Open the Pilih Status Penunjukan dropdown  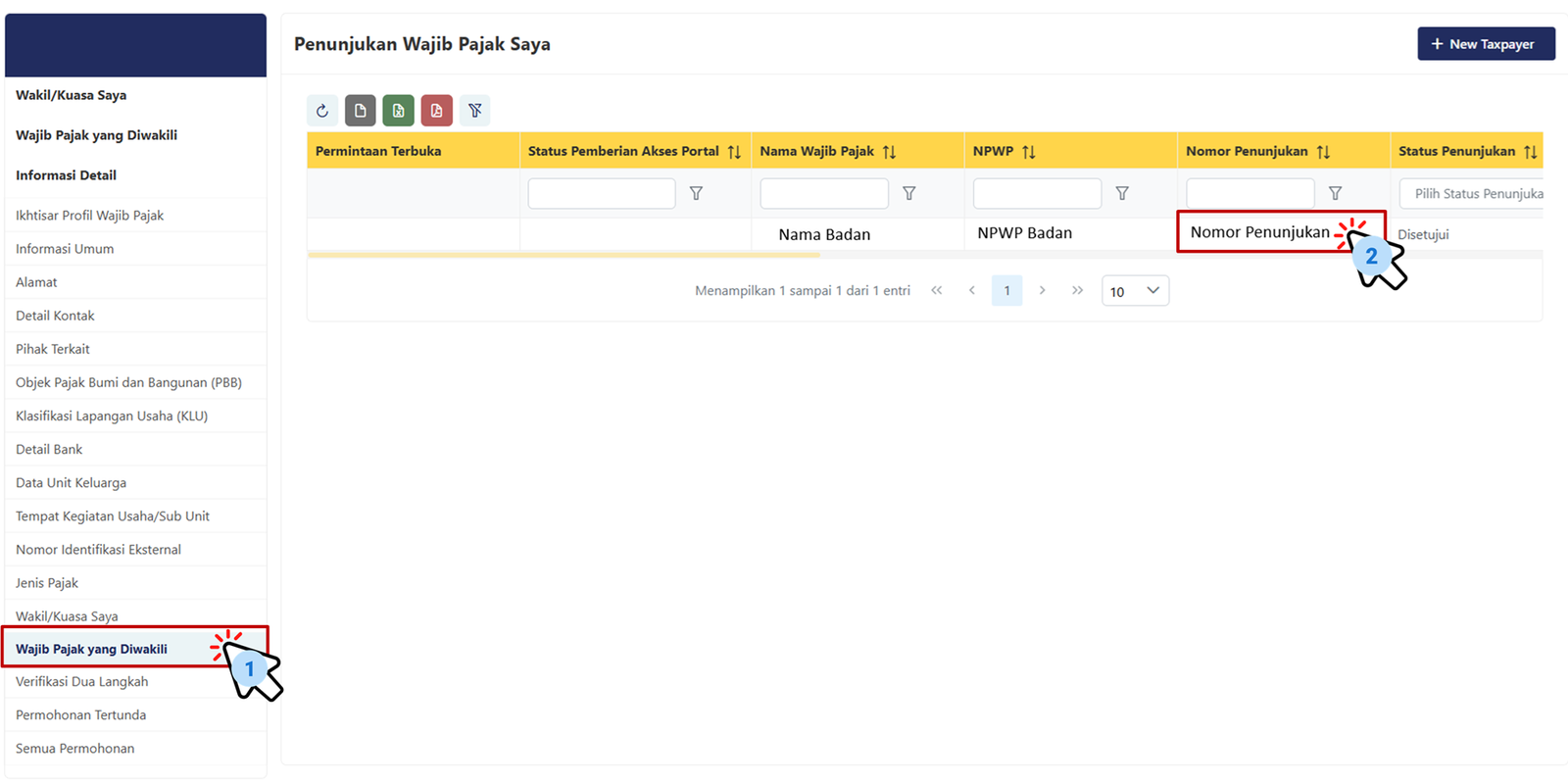click(x=1473, y=194)
